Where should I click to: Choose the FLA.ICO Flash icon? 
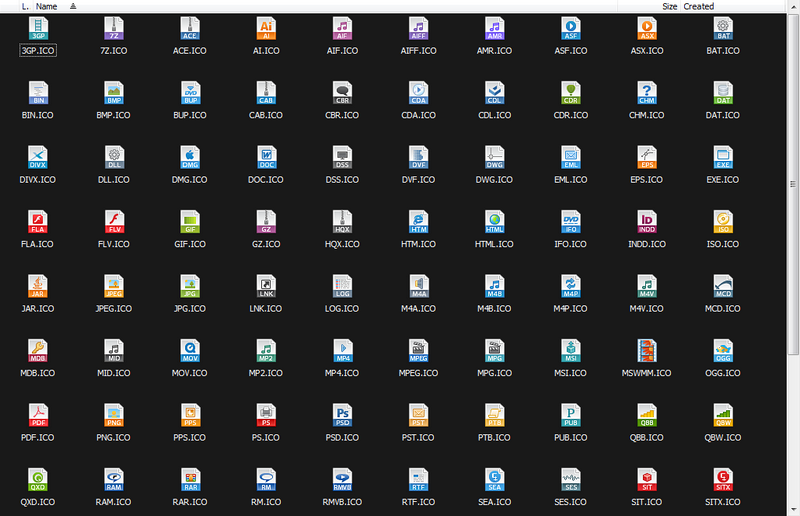38,222
